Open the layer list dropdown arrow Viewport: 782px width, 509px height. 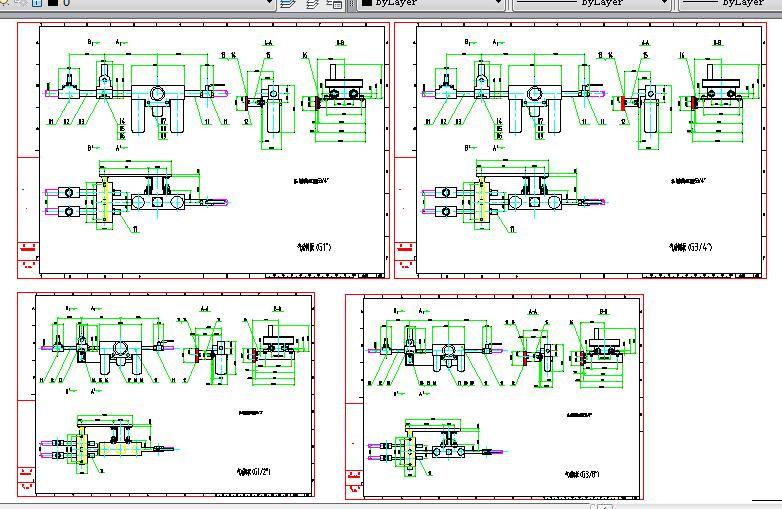tap(270, 2)
